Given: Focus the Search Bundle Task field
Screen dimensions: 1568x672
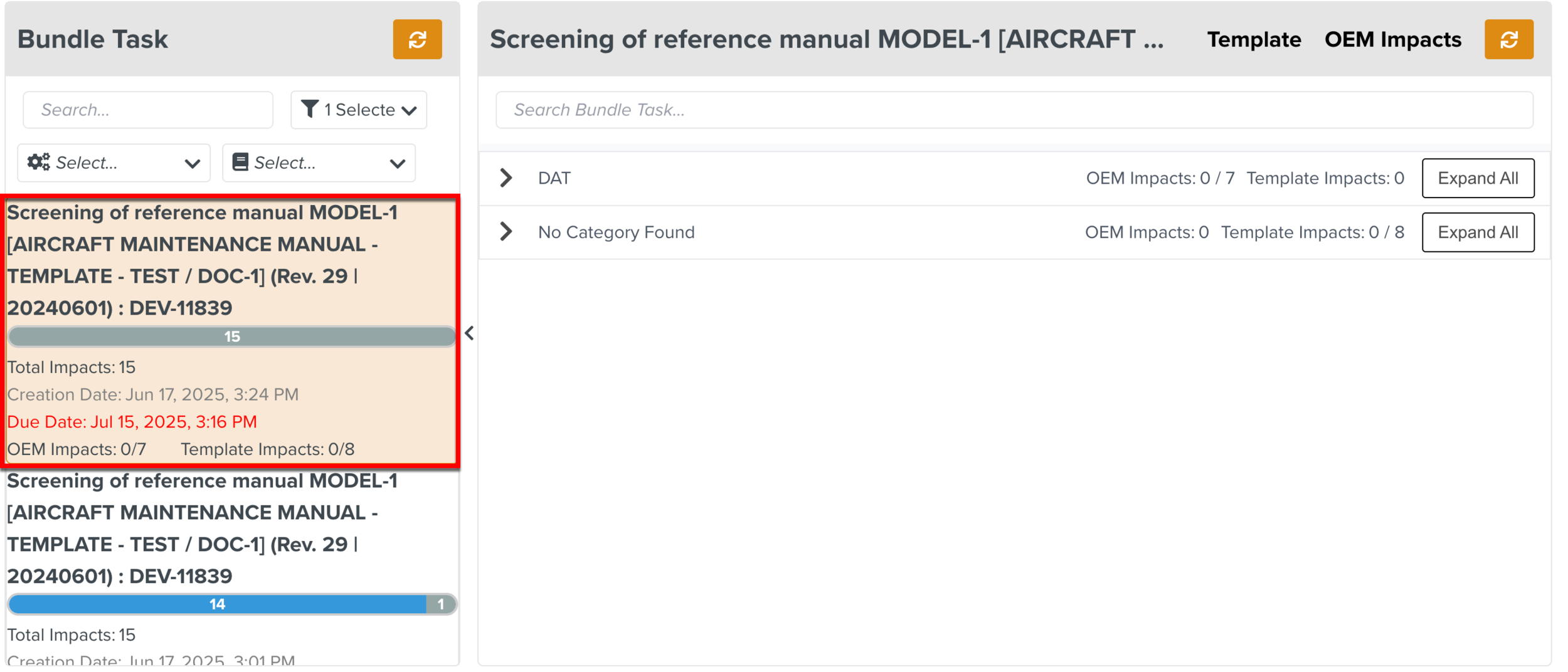Looking at the screenshot, I should point(1014,110).
